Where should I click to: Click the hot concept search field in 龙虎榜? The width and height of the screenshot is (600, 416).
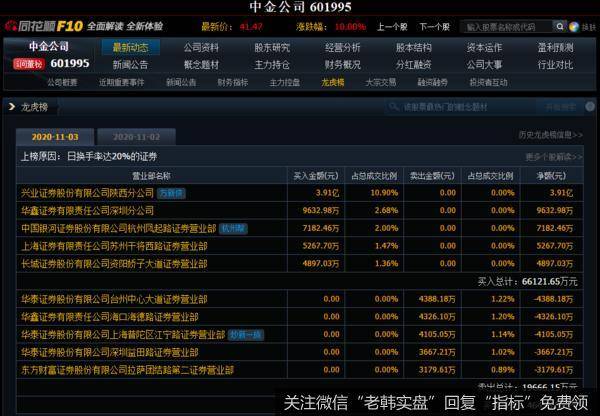pyautogui.click(x=461, y=107)
